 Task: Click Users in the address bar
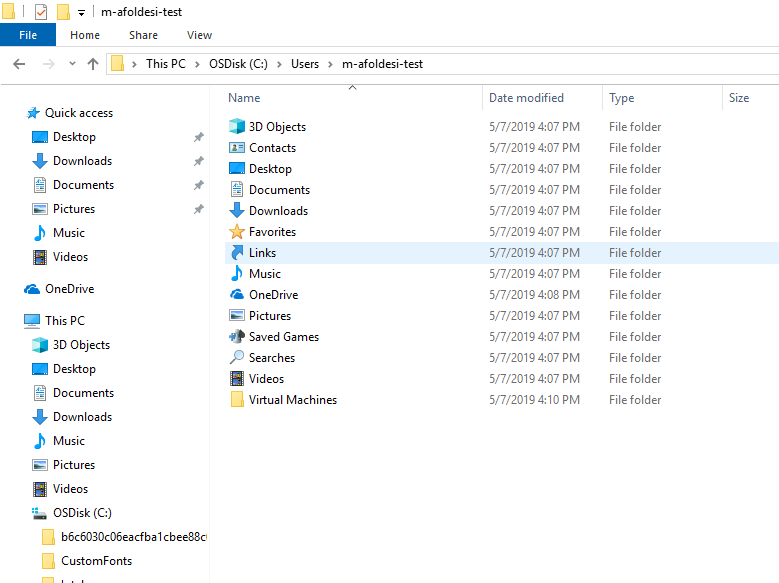[305, 64]
